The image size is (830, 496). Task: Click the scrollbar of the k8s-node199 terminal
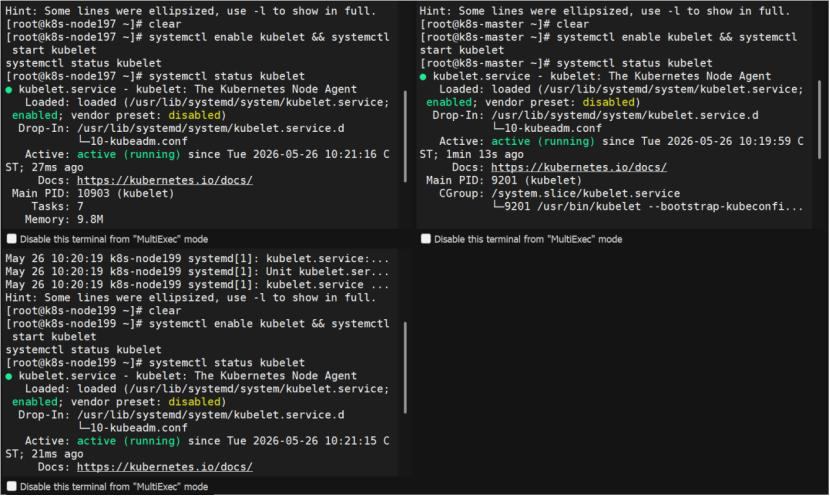pos(405,368)
